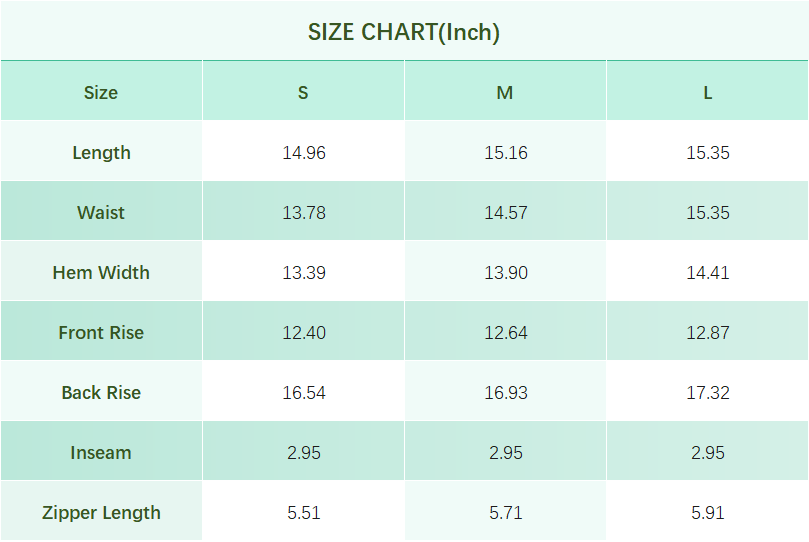This screenshot has width=809, height=542.
Task: Click the SIZE CHART(Inch) title
Action: 404,32
